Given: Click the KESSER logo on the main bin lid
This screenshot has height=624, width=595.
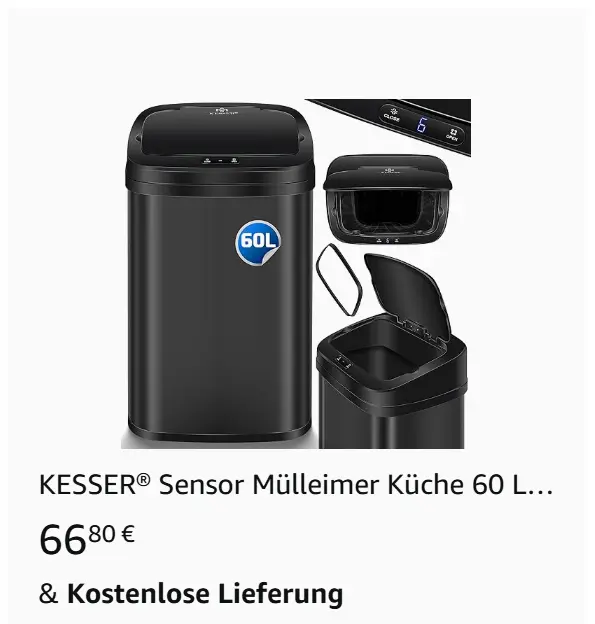Looking at the screenshot, I should [x=220, y=111].
